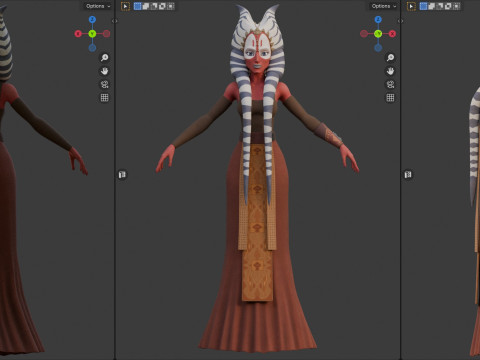The image size is (480, 360).
Task: Open the Options dropdown in middle viewport
Action: pyautogui.click(x=384, y=6)
